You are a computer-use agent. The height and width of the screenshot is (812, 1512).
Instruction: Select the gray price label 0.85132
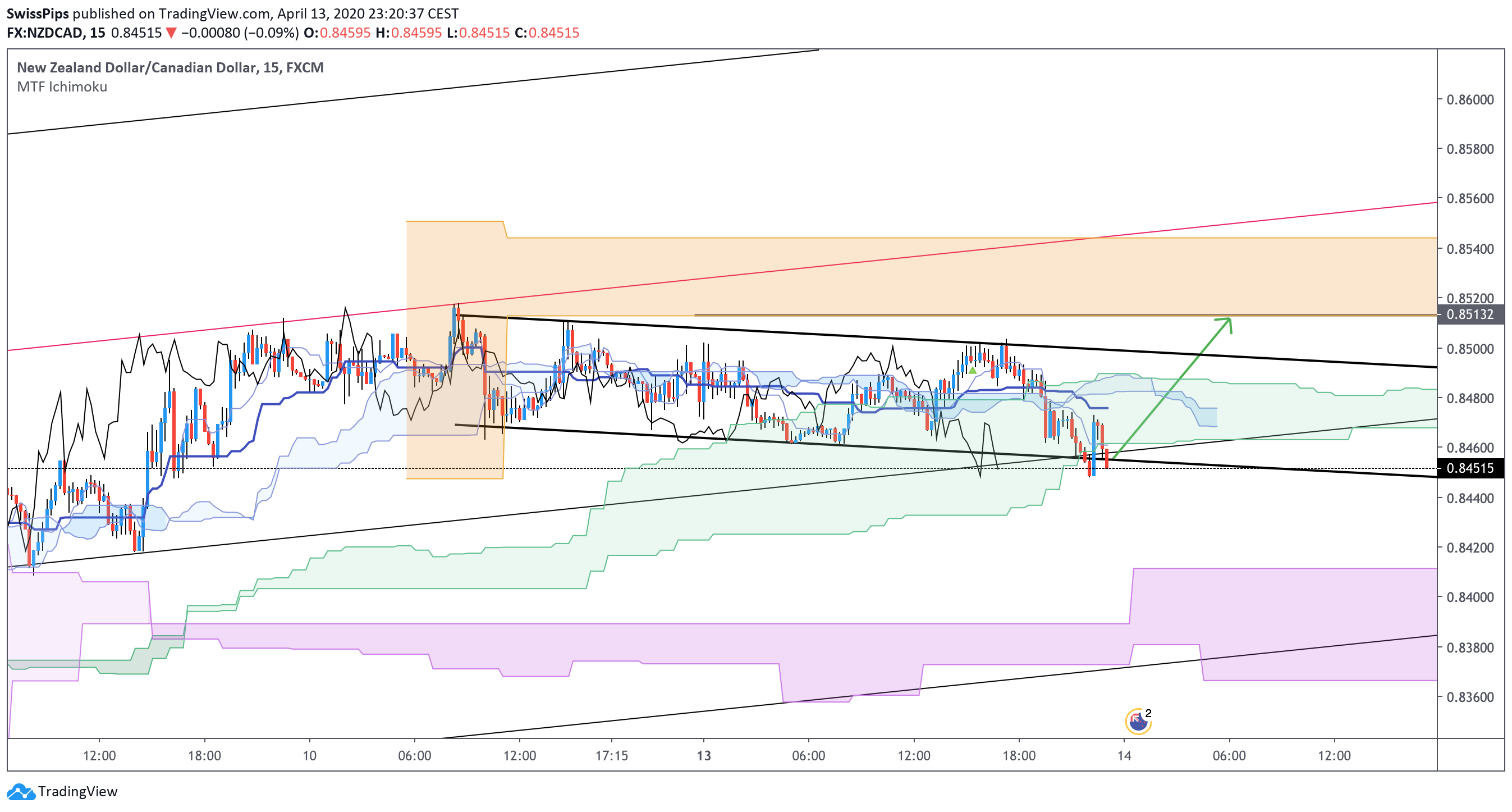pos(1470,314)
